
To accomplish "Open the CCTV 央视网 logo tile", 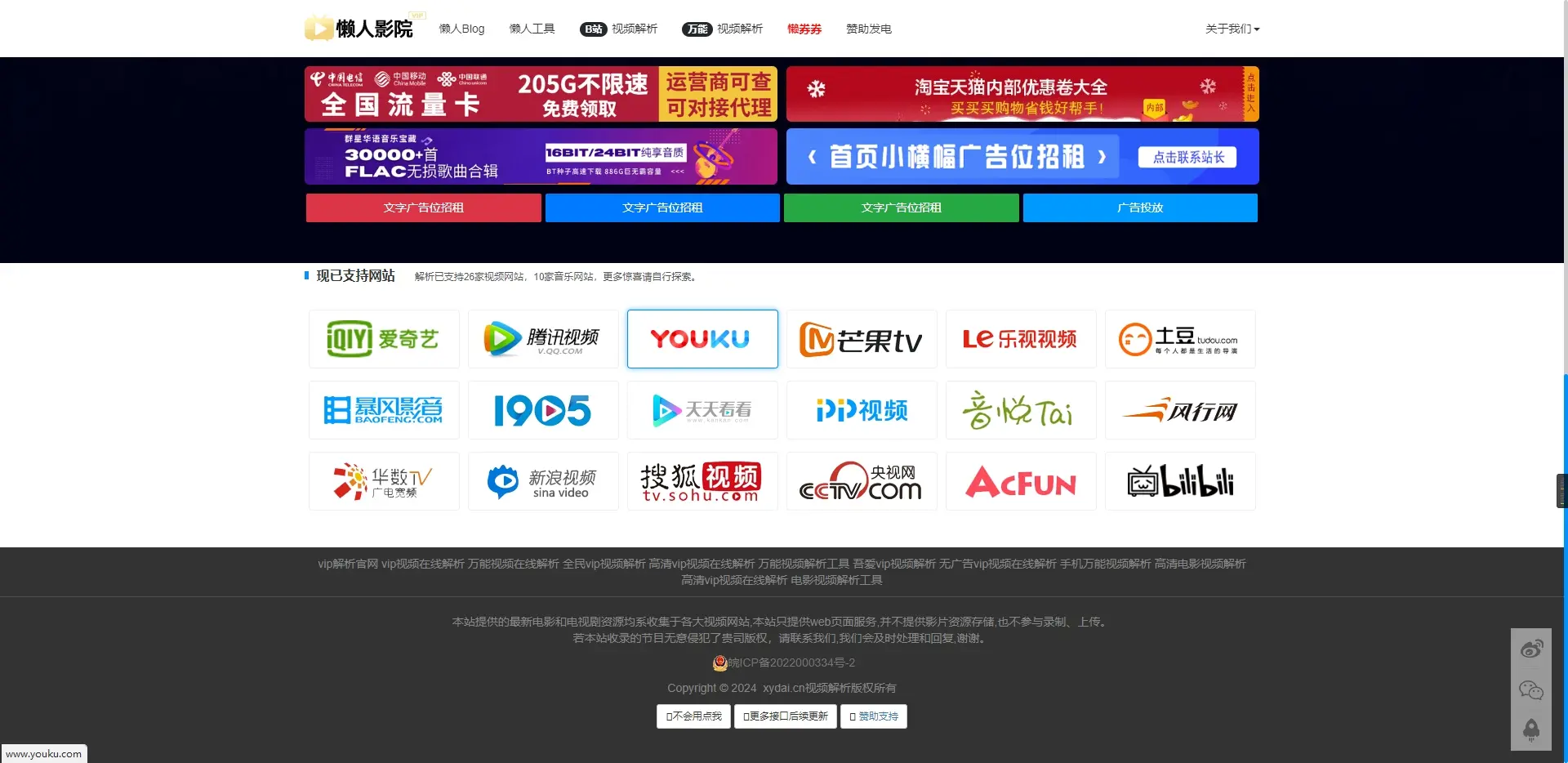I will [862, 481].
